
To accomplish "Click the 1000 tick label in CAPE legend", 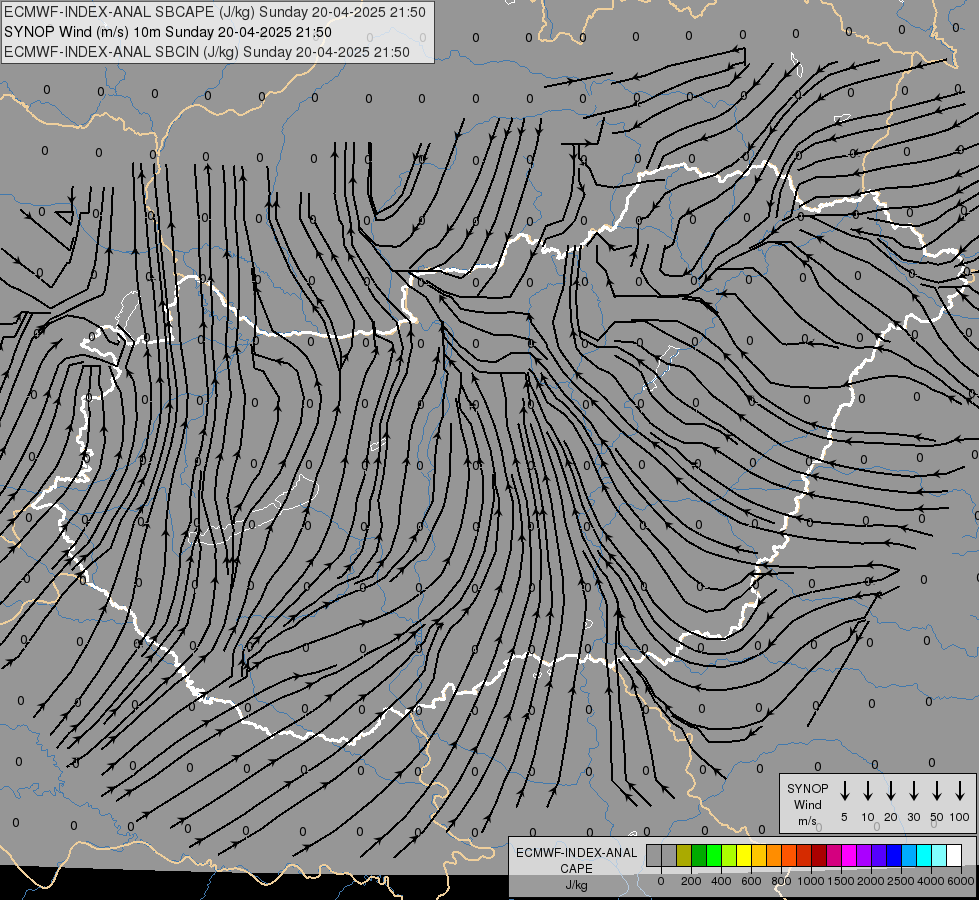I will [x=811, y=881].
